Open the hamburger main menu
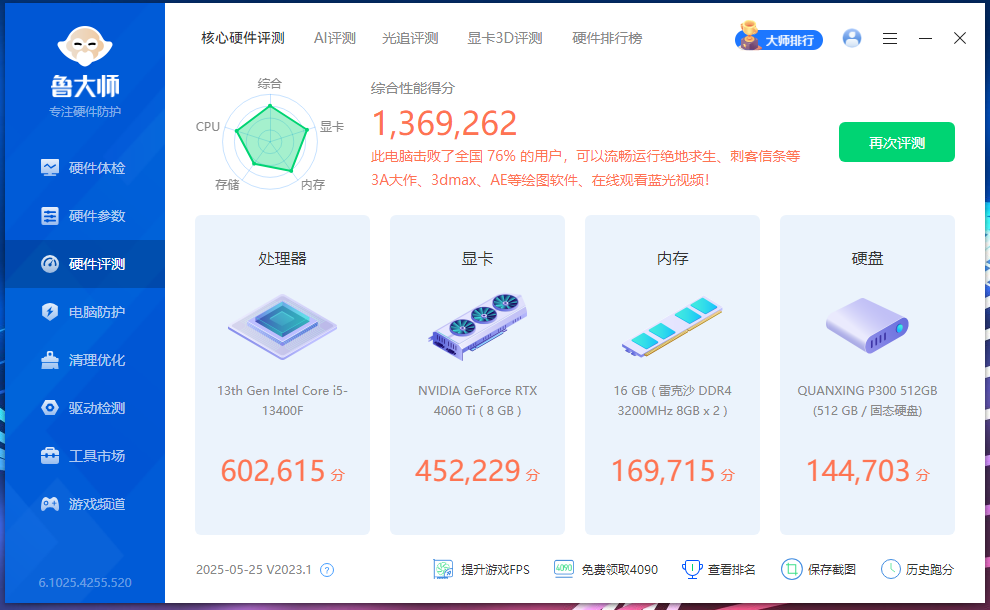 tap(890, 39)
